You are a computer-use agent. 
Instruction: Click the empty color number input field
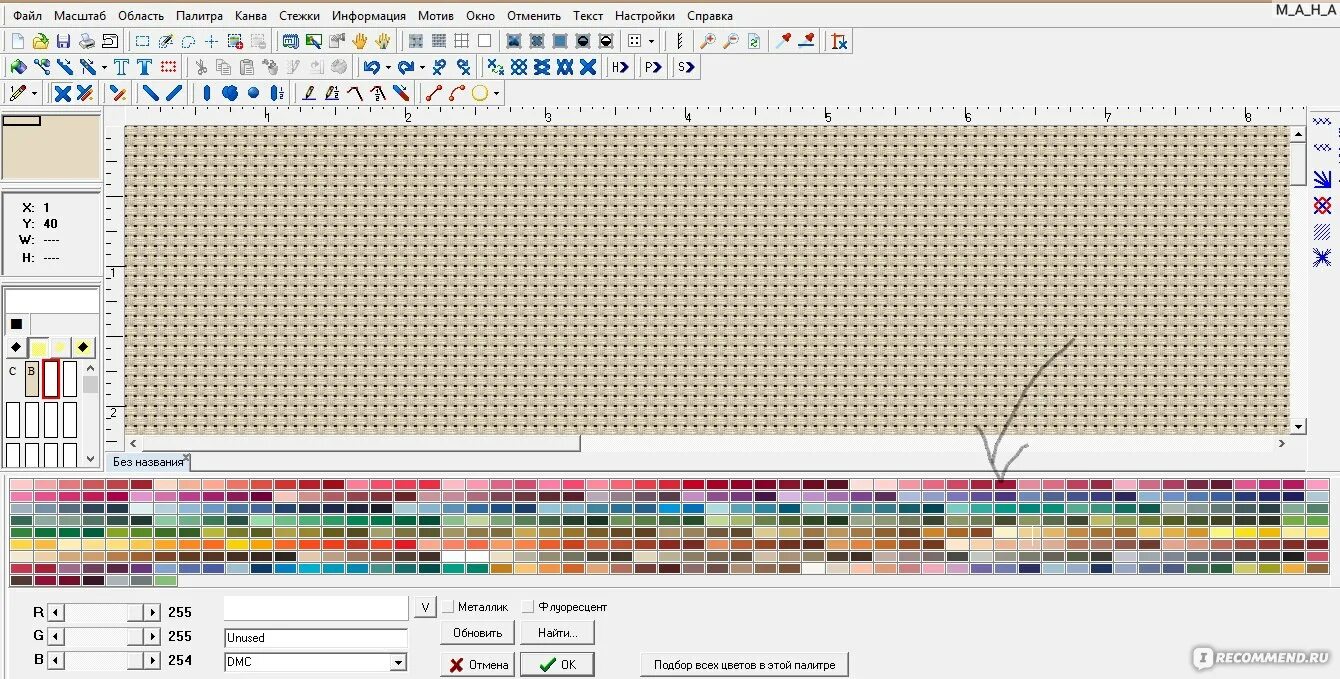[x=316, y=607]
